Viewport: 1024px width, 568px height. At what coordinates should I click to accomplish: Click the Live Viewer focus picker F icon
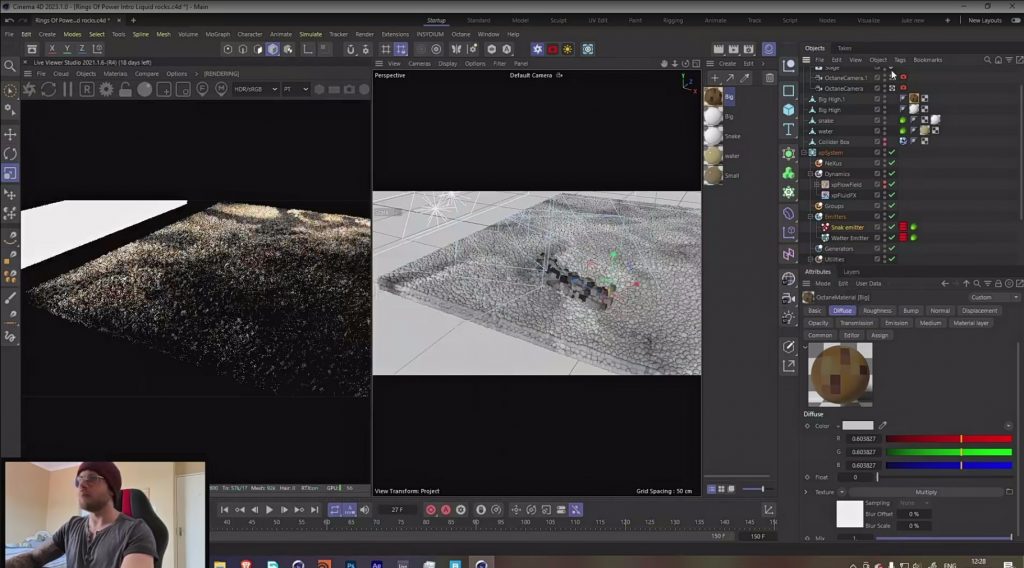coord(202,89)
